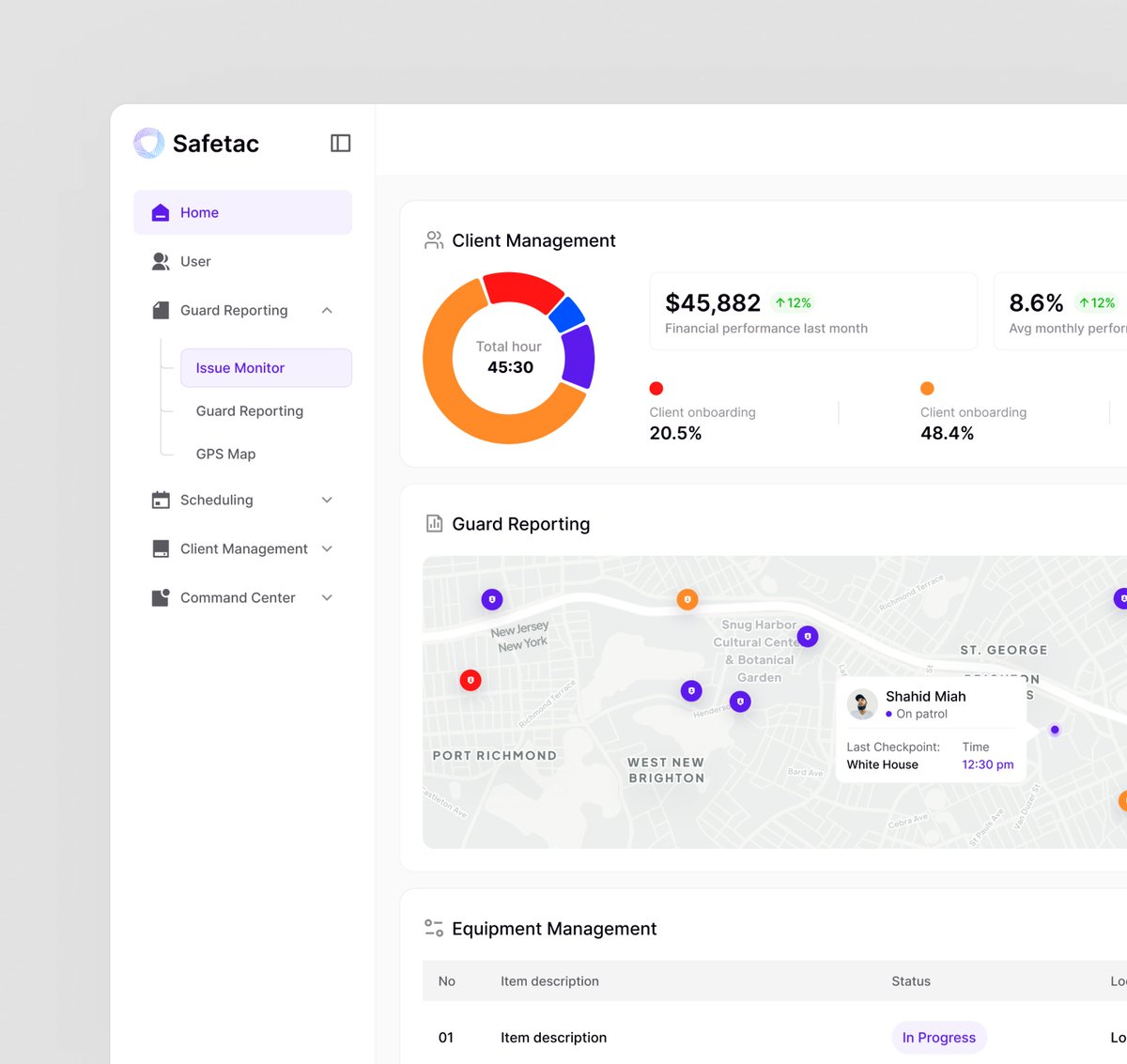Click the '48.4%' client onboarding value
The image size is (1127, 1064).
[x=947, y=433]
